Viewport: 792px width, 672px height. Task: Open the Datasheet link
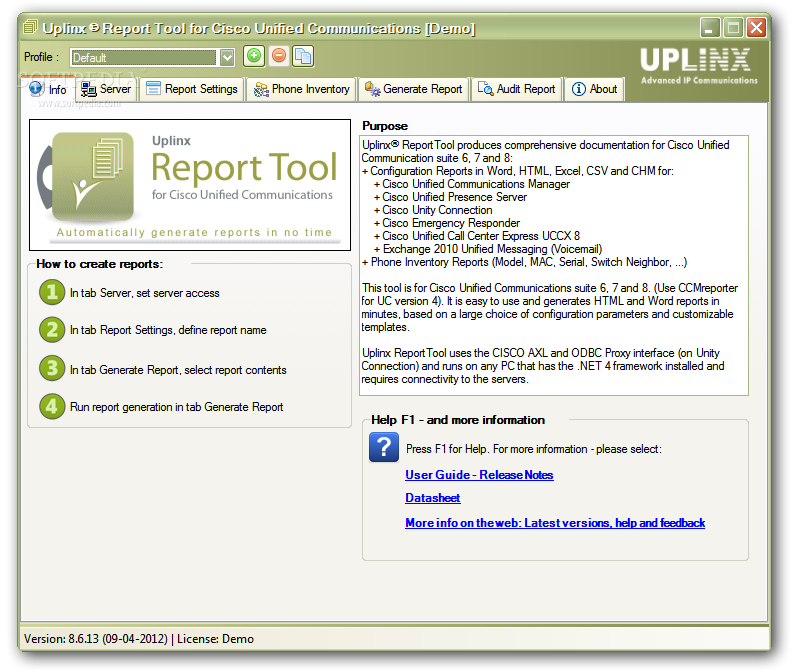[x=432, y=498]
